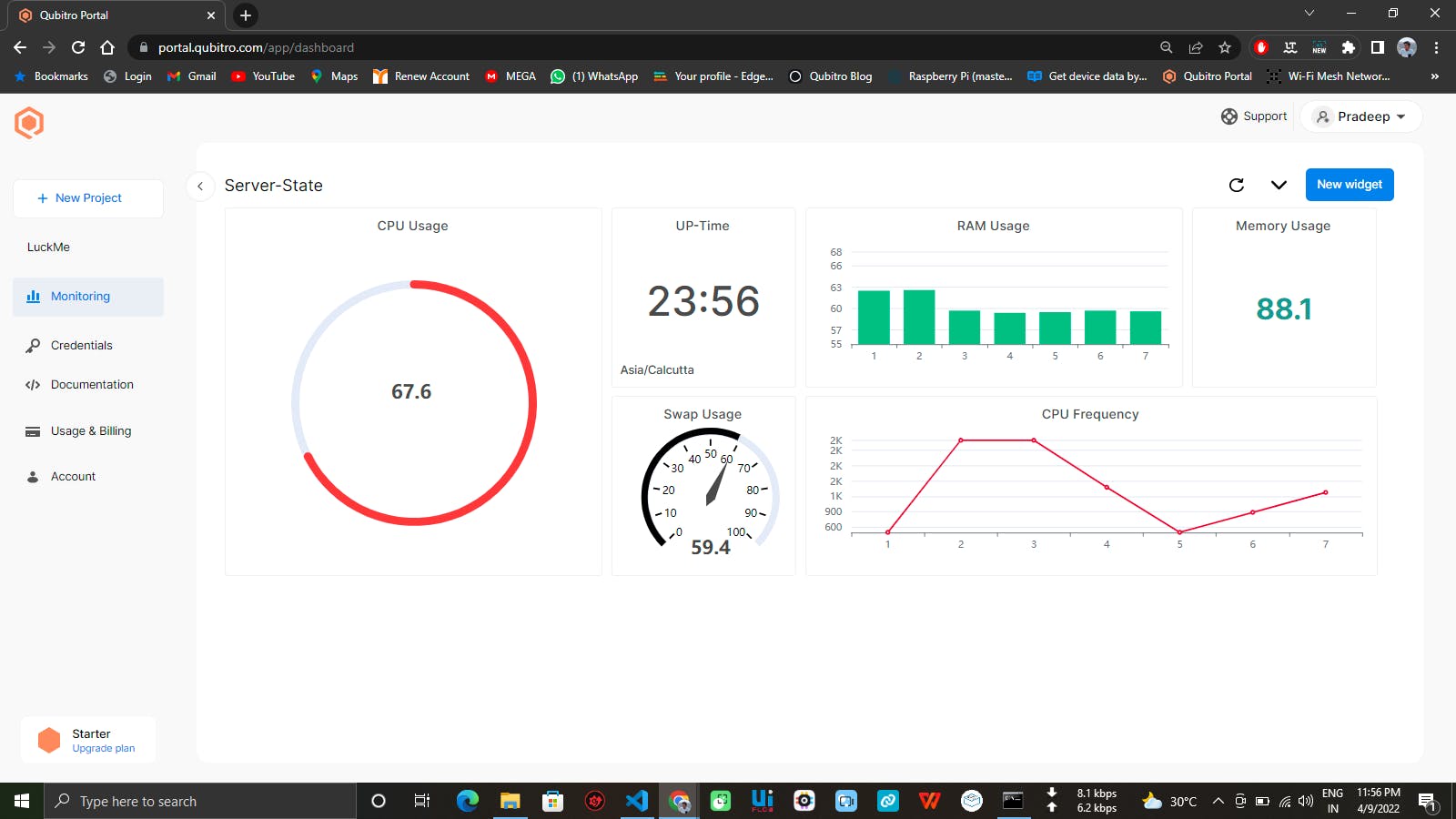Click the New widget button

[x=1350, y=185]
